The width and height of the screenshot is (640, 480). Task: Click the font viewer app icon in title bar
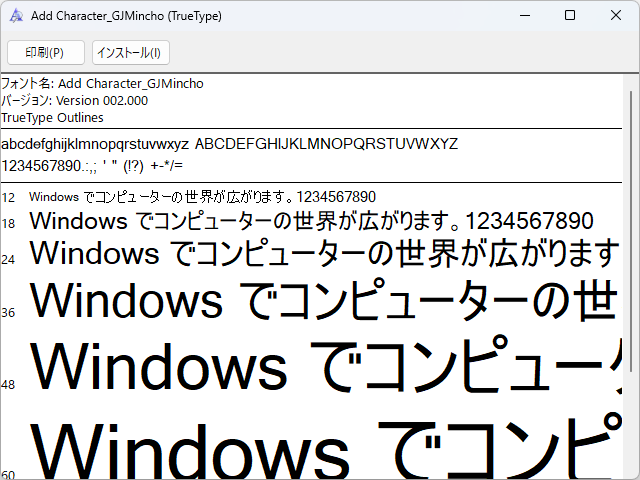[16, 16]
